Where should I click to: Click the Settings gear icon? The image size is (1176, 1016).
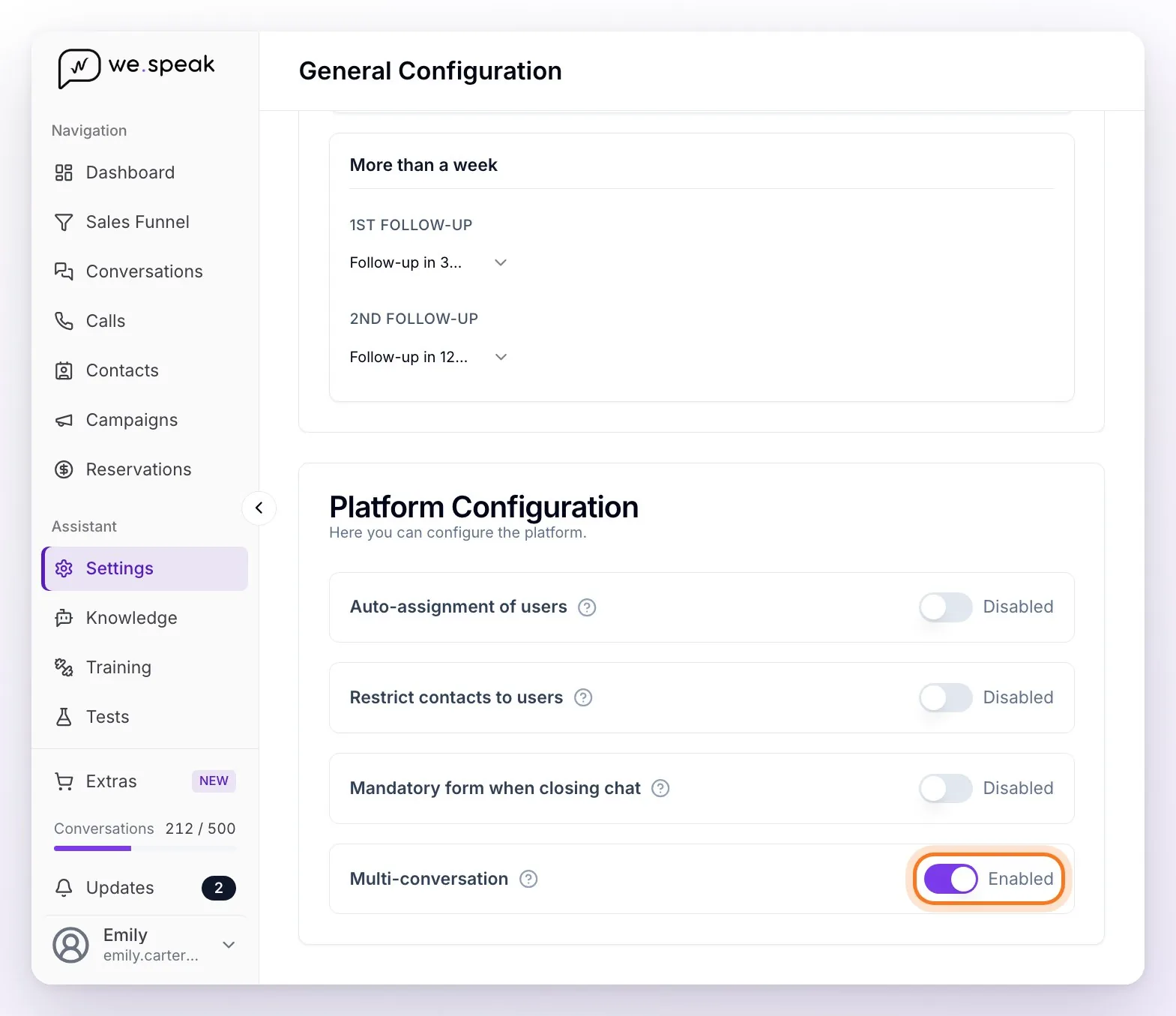coord(64,568)
